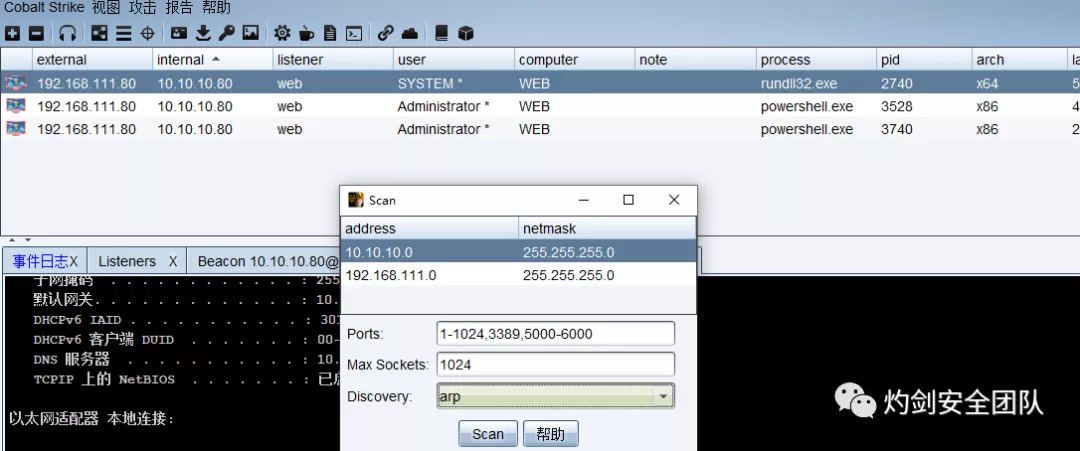Image resolution: width=1080 pixels, height=451 pixels.
Task: Click the Disconnect from team server minus icon
Action: click(37, 32)
